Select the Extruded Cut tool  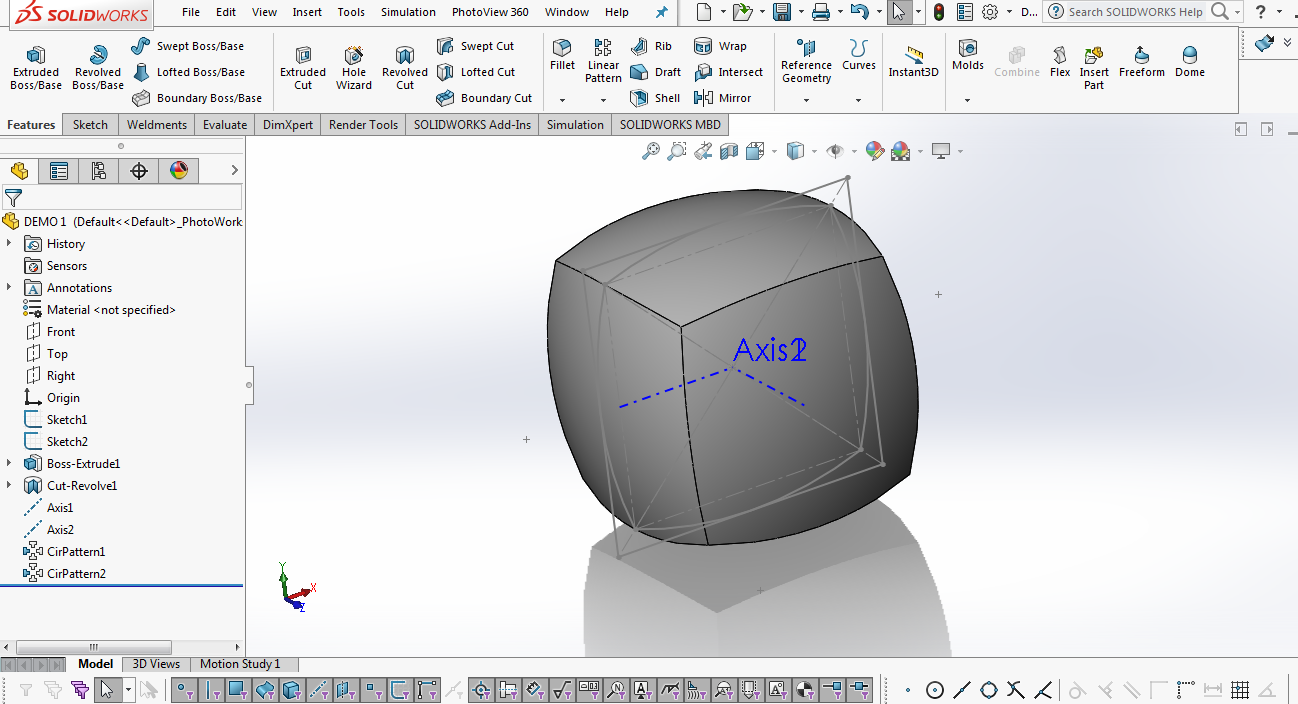[303, 68]
